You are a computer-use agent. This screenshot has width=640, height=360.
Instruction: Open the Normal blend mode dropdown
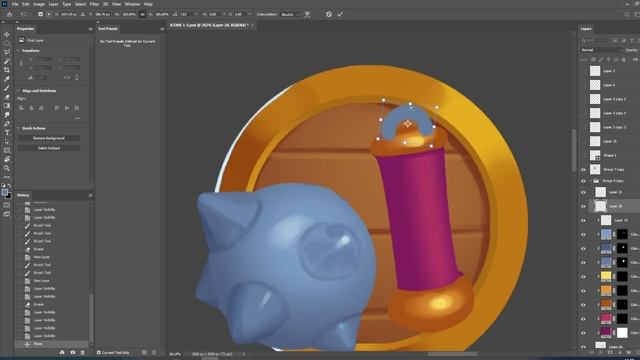click(601, 50)
